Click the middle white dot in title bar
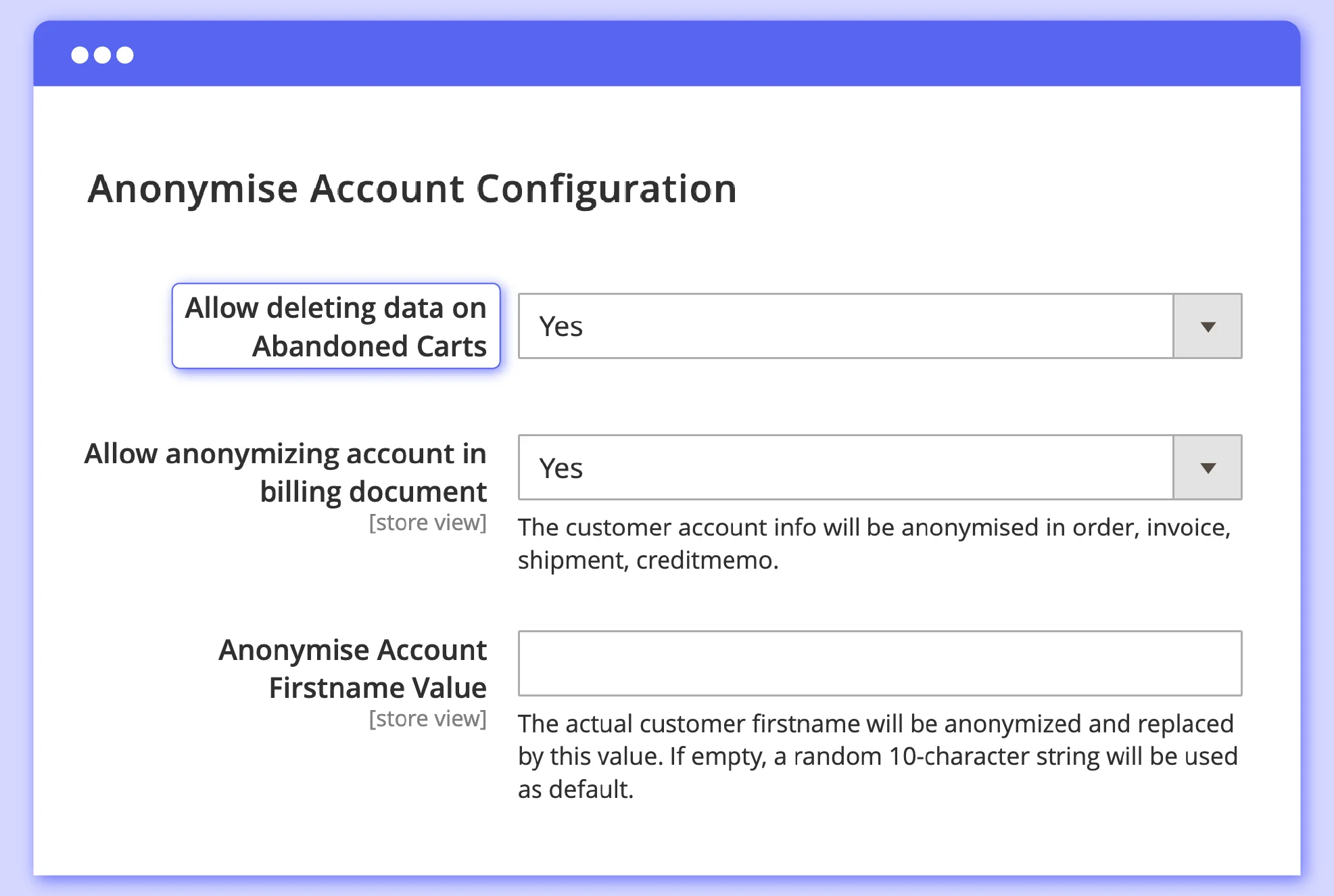 click(x=103, y=55)
